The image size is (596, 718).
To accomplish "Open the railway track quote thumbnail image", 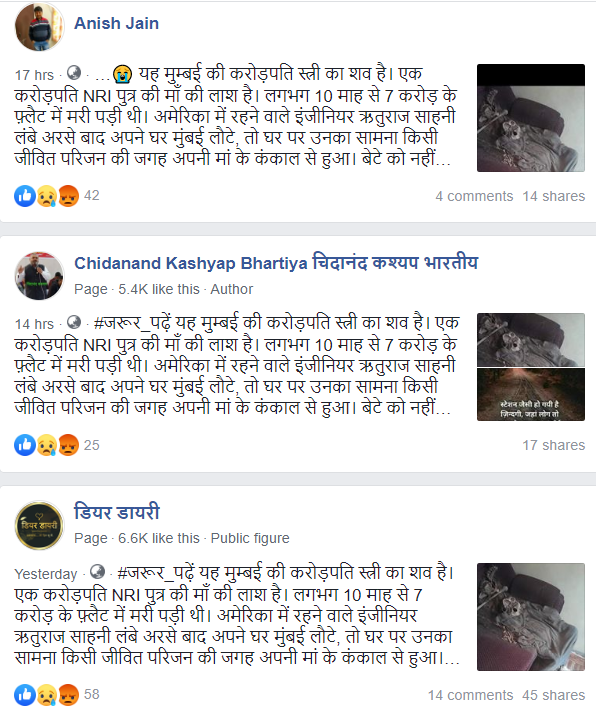I will click(x=531, y=395).
